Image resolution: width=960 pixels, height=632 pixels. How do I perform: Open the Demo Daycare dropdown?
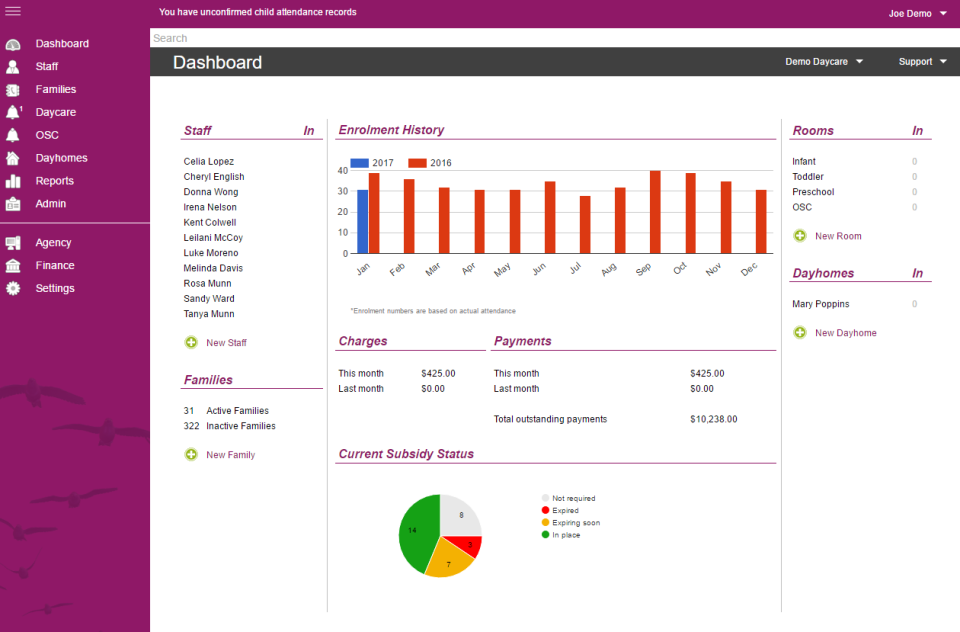[824, 62]
